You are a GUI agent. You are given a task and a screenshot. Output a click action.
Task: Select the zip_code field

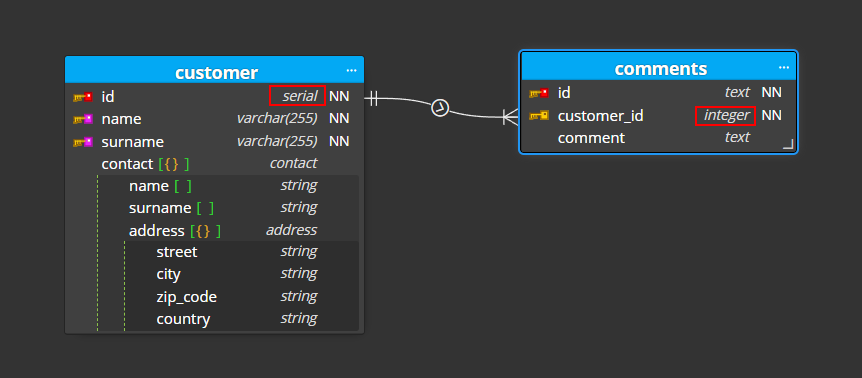pyautogui.click(x=242, y=297)
